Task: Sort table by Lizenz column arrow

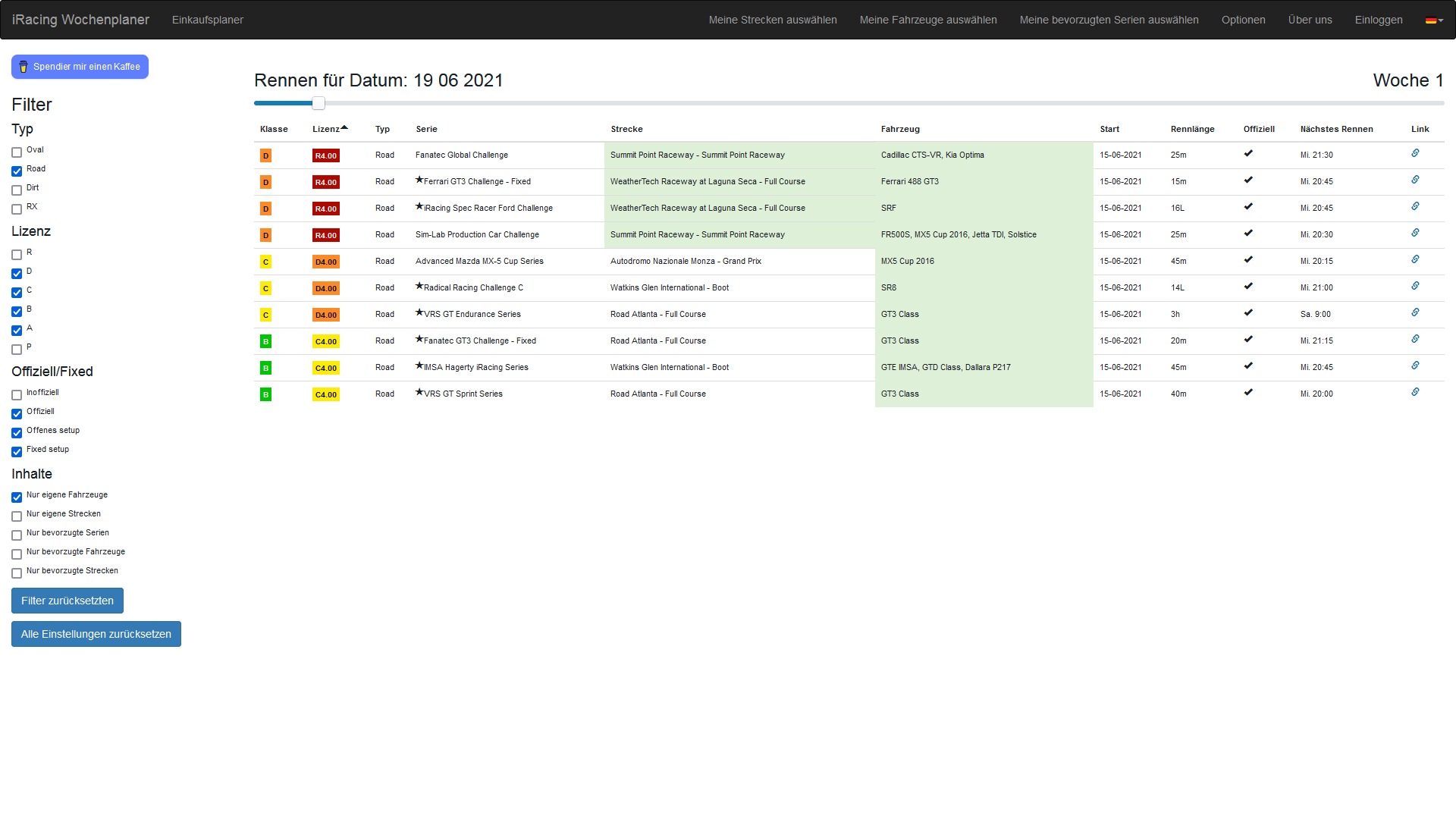Action: [344, 128]
